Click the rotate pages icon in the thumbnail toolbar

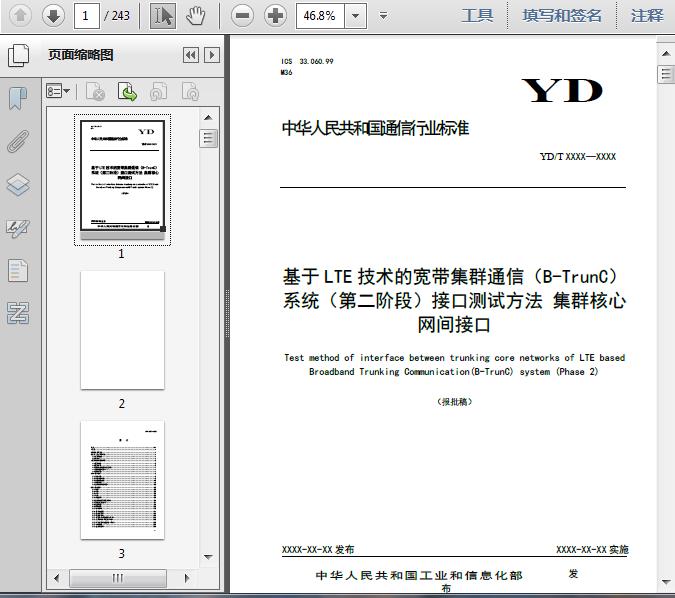158,91
